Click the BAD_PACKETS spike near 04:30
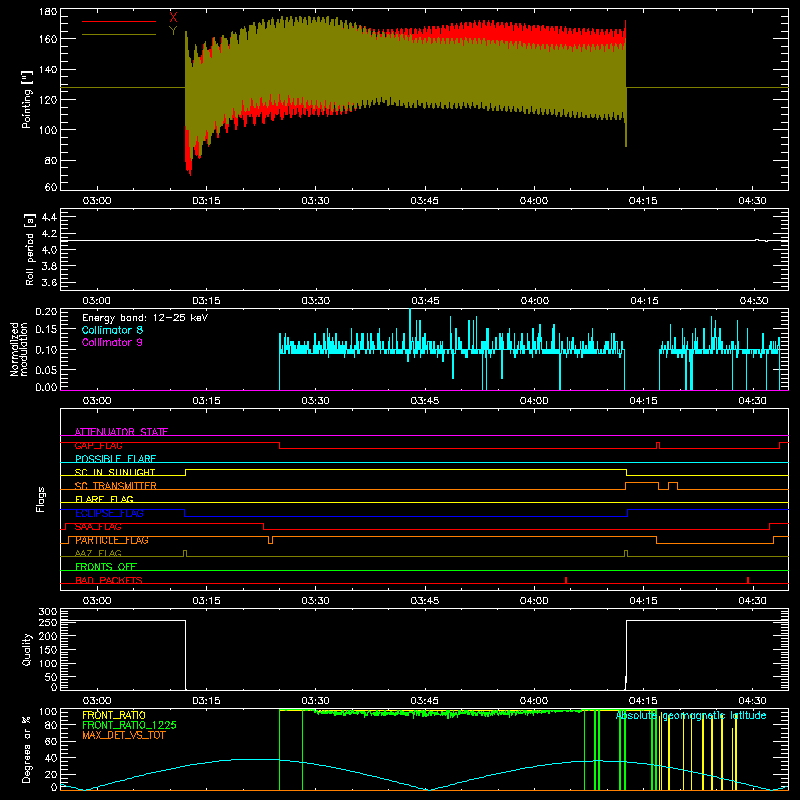This screenshot has width=800, height=800. pyautogui.click(x=748, y=580)
